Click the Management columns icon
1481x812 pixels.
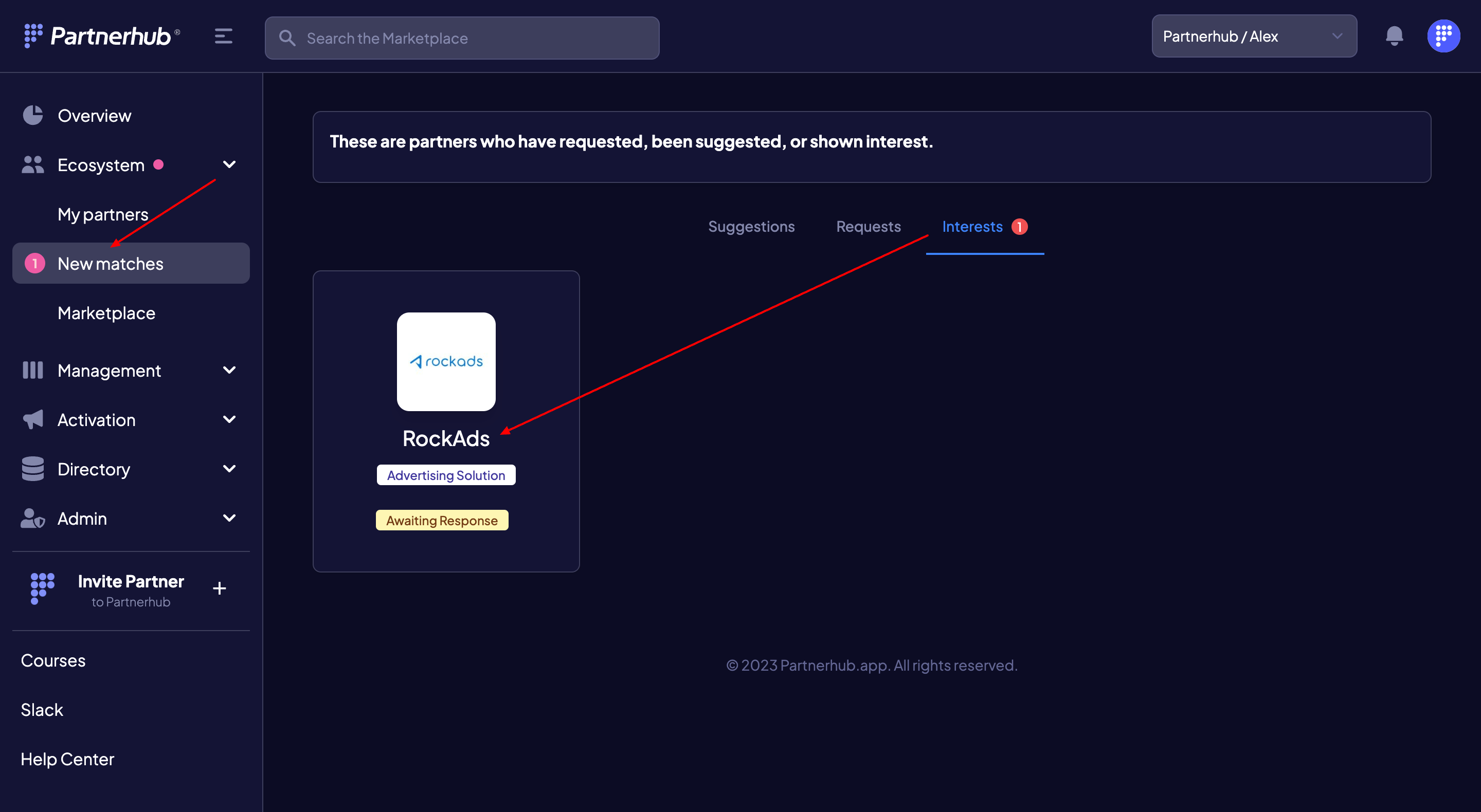[x=33, y=370]
